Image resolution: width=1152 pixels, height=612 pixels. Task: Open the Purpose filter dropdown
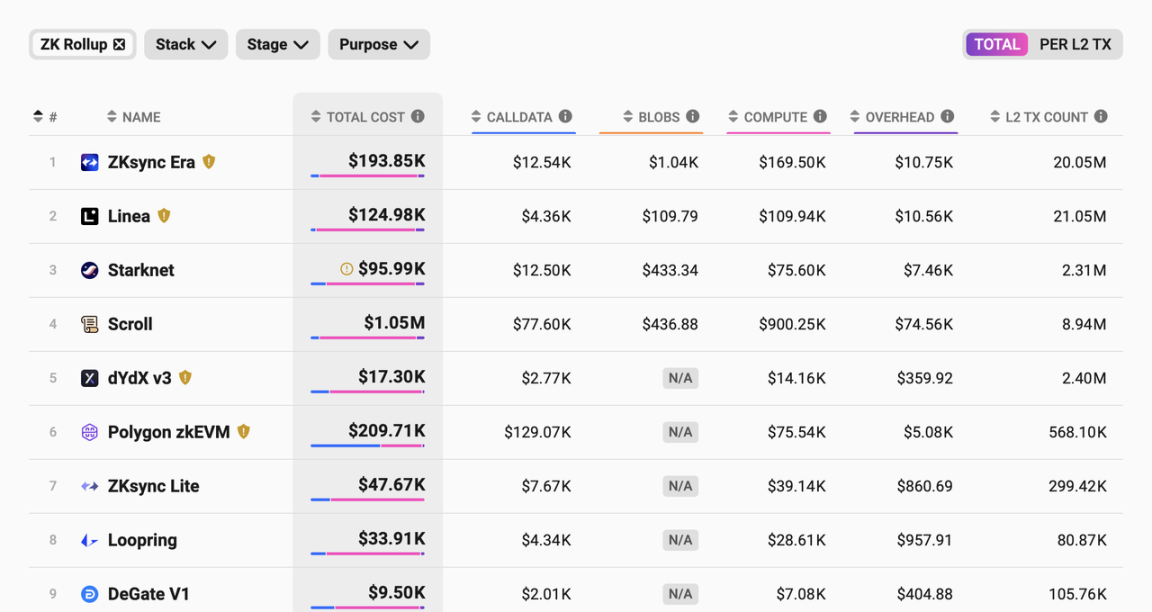378,45
